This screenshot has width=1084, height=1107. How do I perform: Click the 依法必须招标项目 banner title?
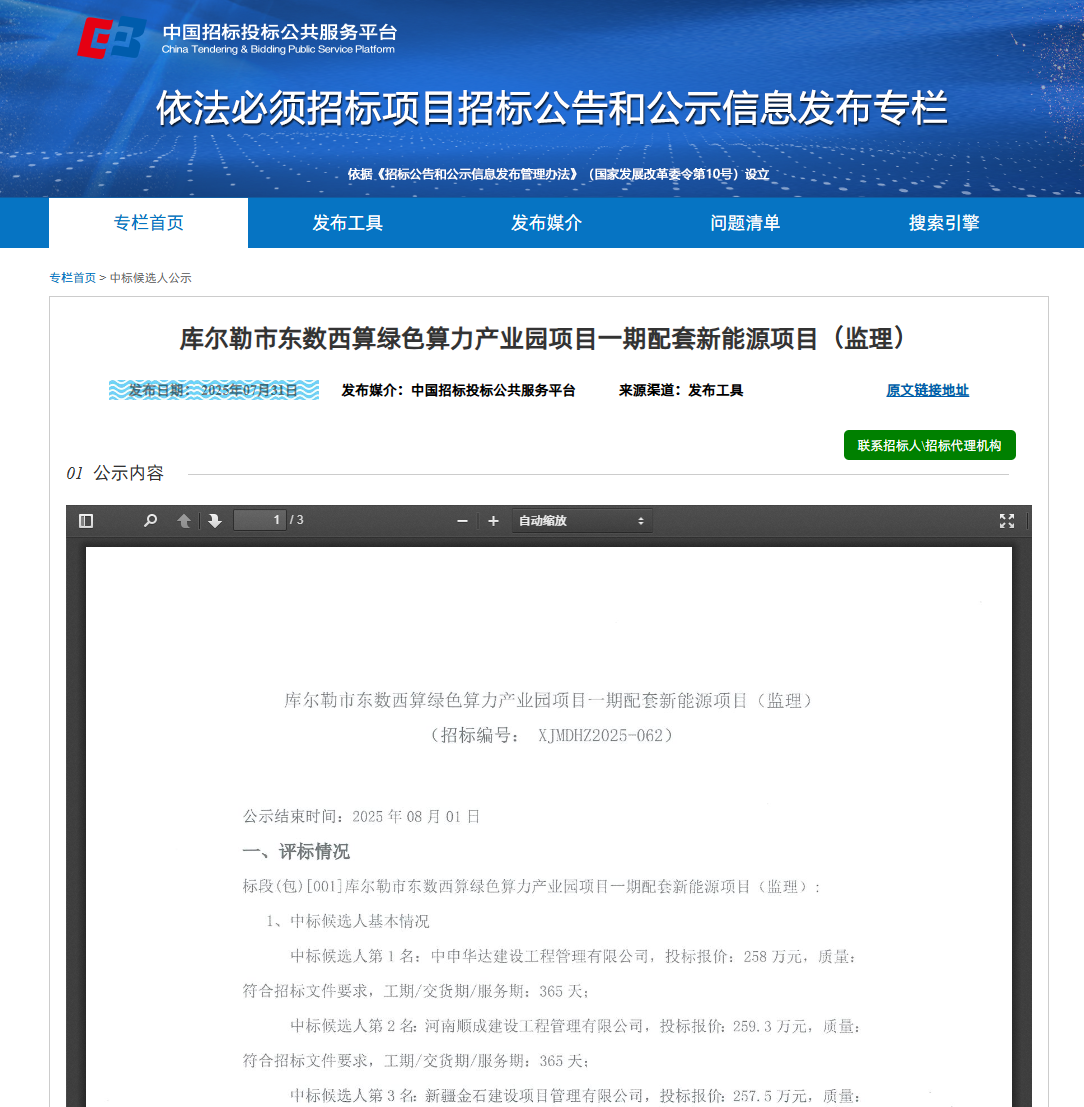click(x=551, y=108)
